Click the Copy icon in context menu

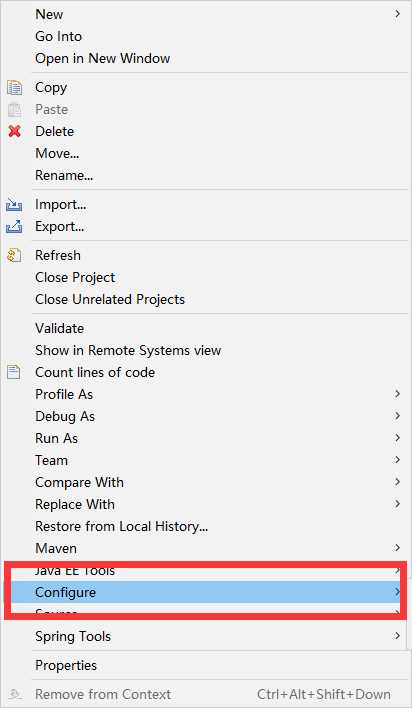point(14,88)
